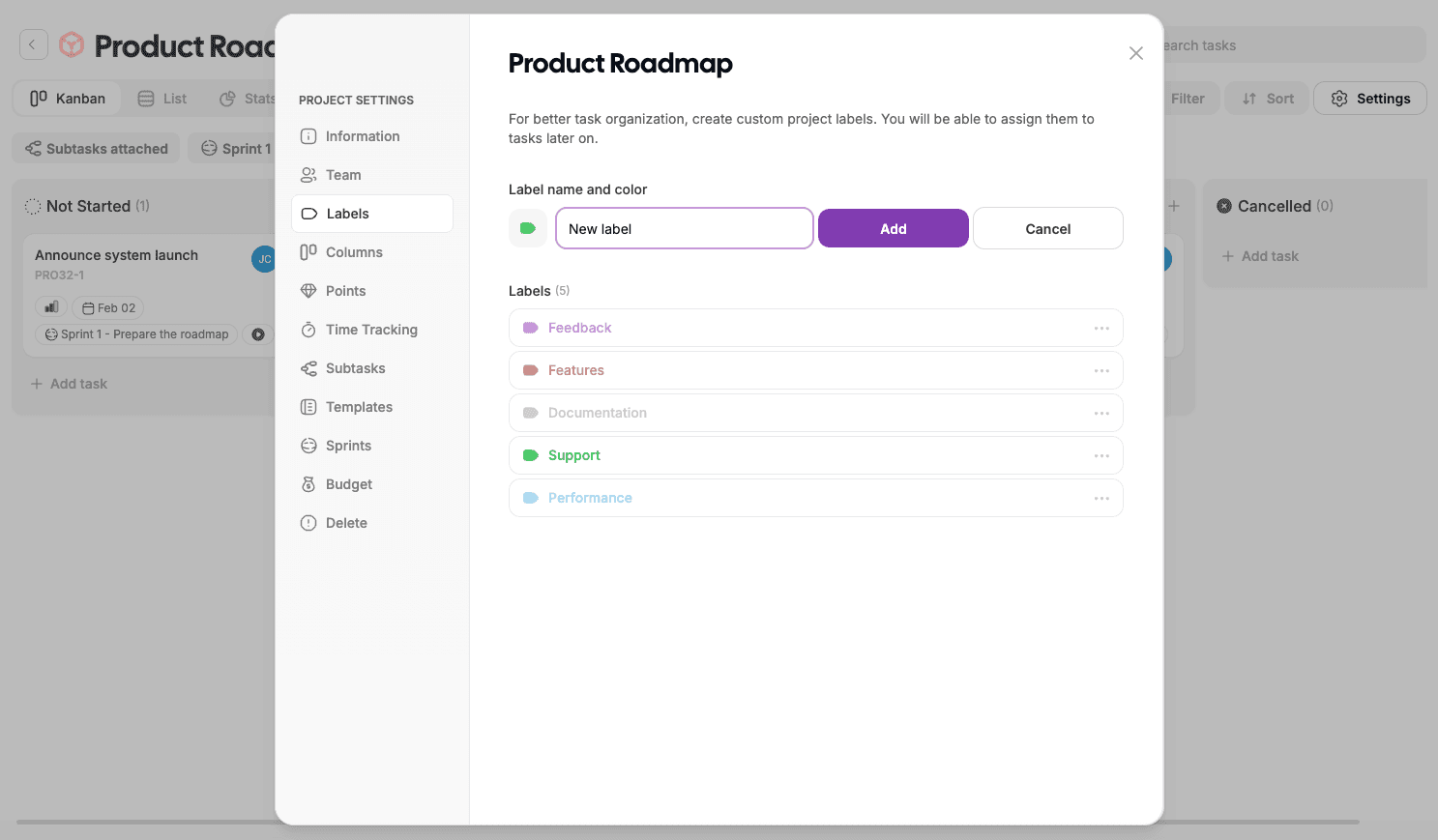This screenshot has height=840, width=1438.
Task: Click the settings gear icon in toolbar
Action: (1339, 99)
